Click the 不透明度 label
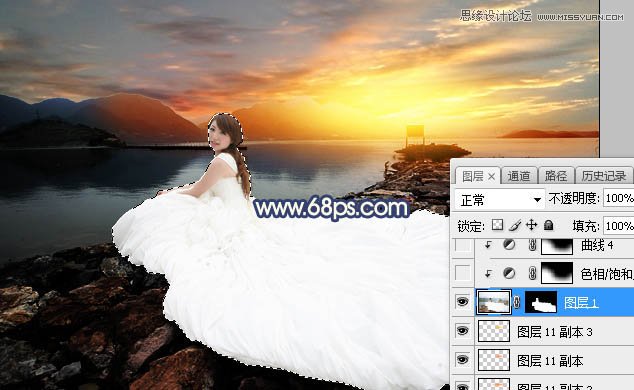The width and height of the screenshot is (634, 390). (x=574, y=198)
